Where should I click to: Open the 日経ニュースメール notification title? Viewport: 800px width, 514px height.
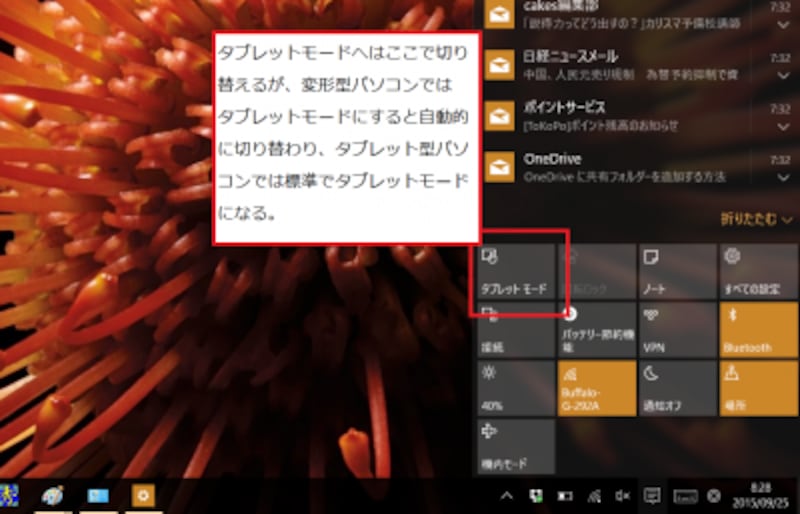click(570, 57)
